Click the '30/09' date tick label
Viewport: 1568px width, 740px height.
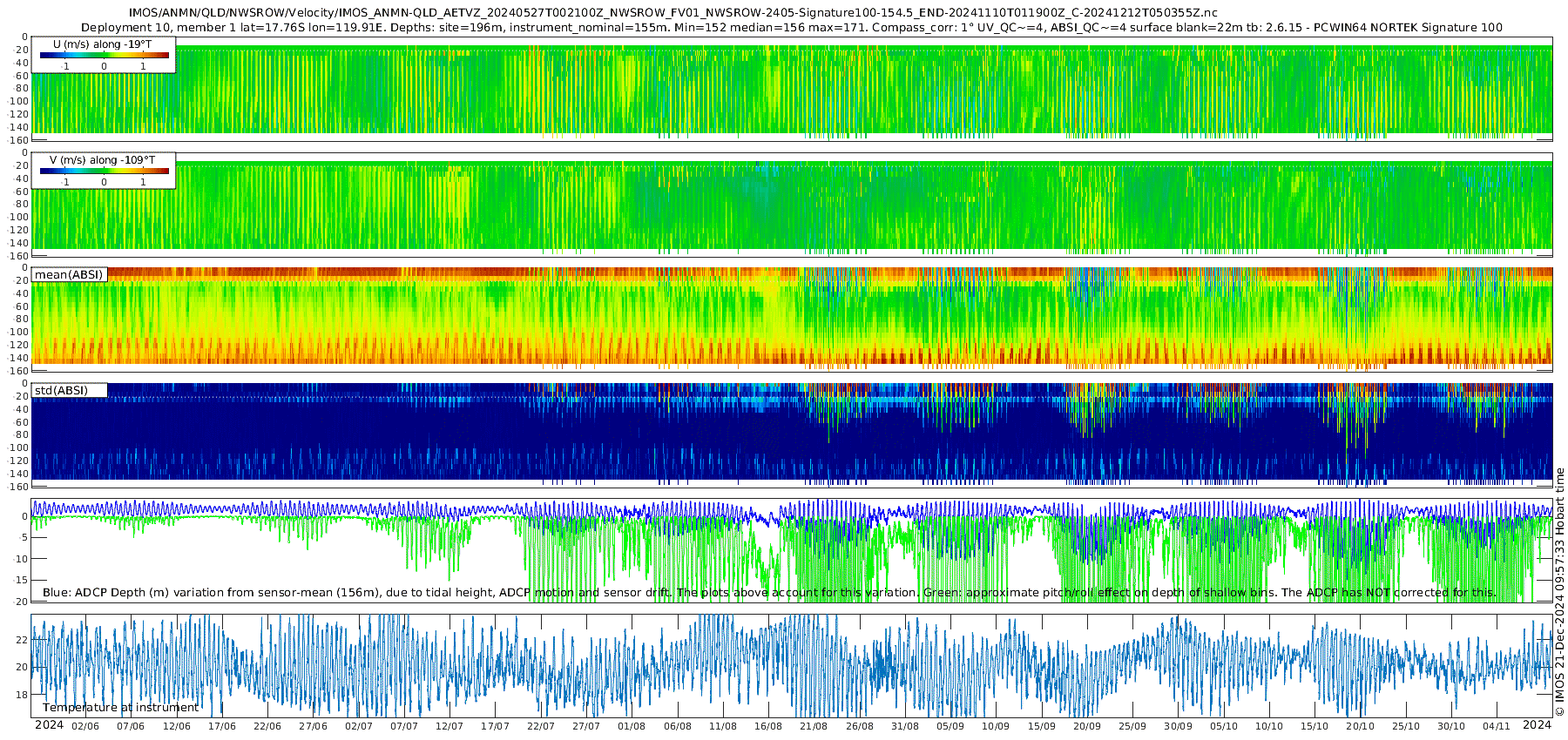(x=1179, y=726)
